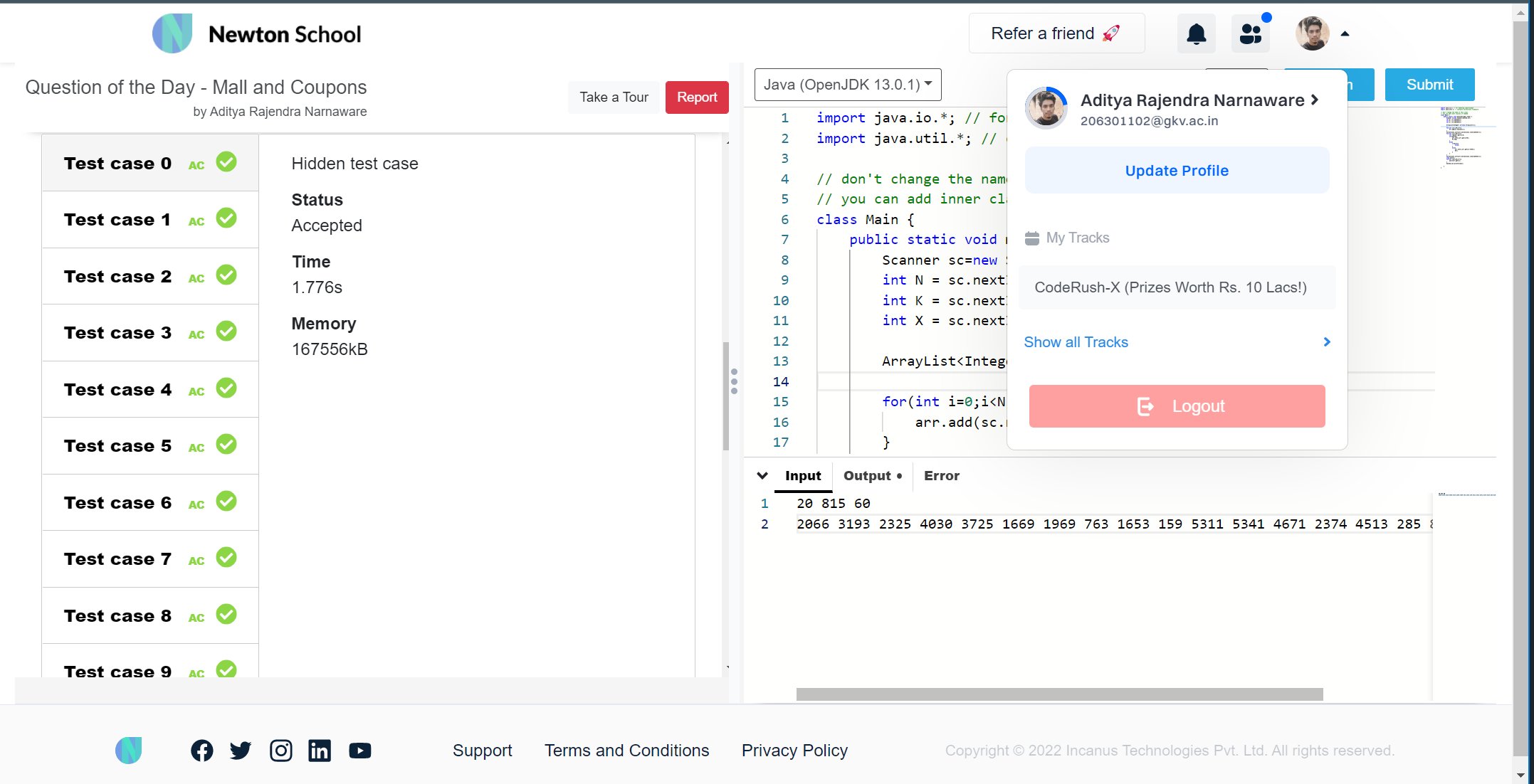Switch to the Output tab
The height and width of the screenshot is (784, 1534).
point(868,475)
